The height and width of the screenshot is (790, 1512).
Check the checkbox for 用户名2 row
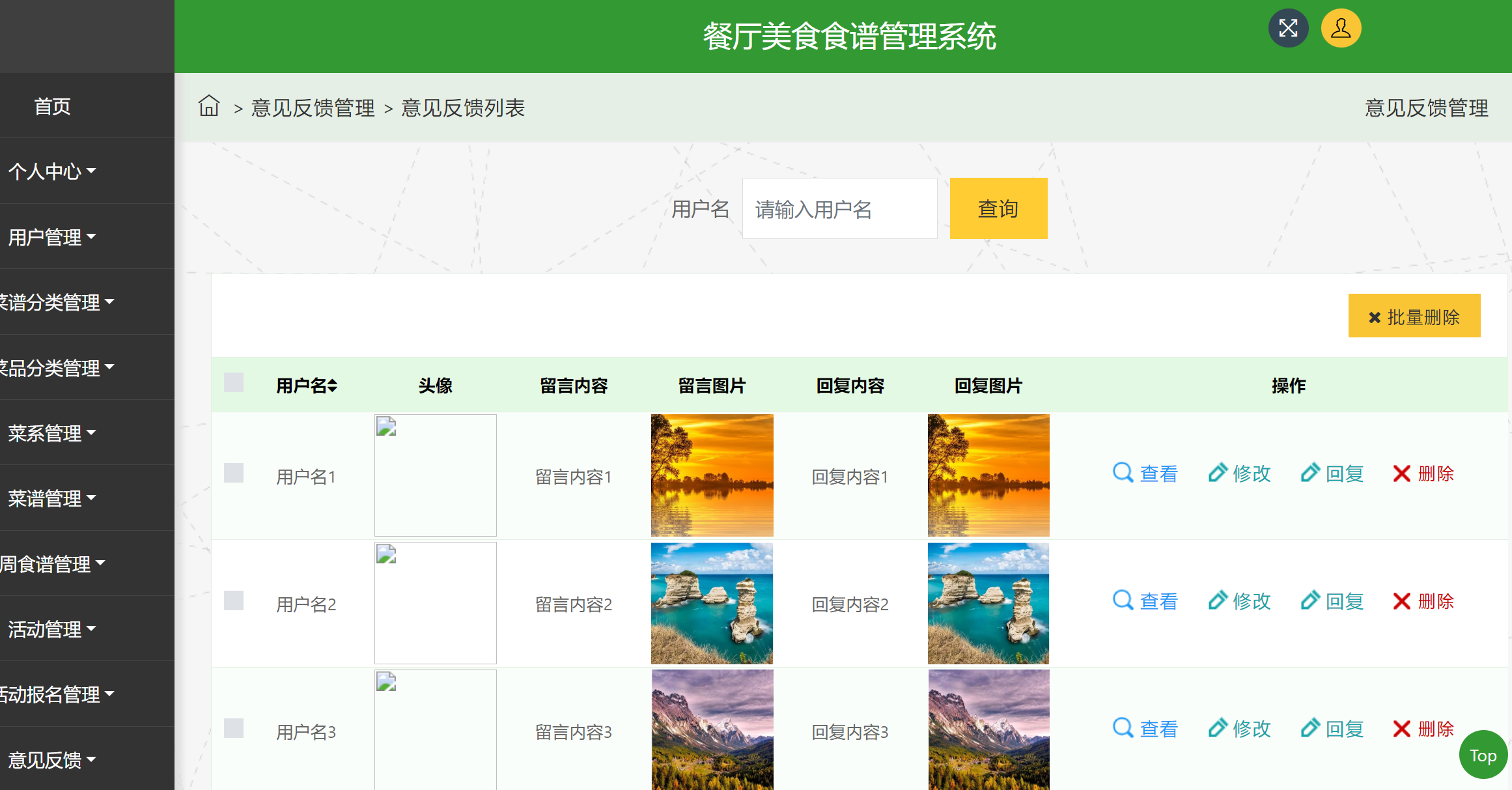coord(234,601)
